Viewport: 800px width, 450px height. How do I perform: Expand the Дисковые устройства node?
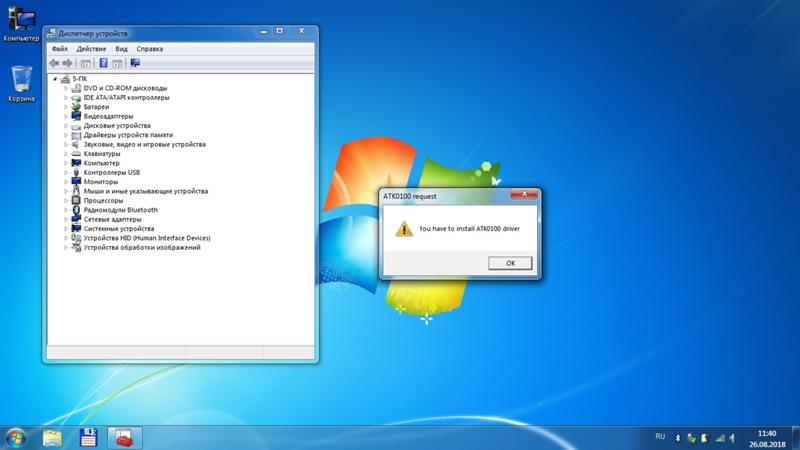(65, 126)
